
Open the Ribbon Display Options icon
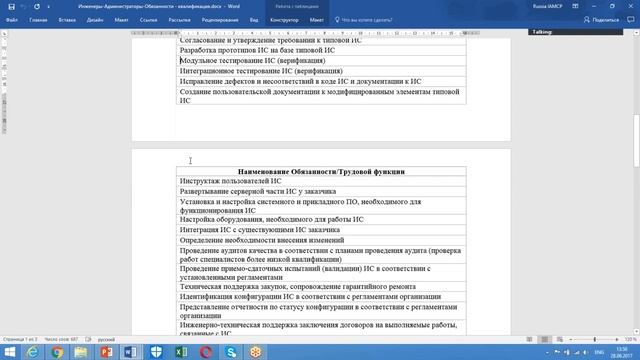575,7
